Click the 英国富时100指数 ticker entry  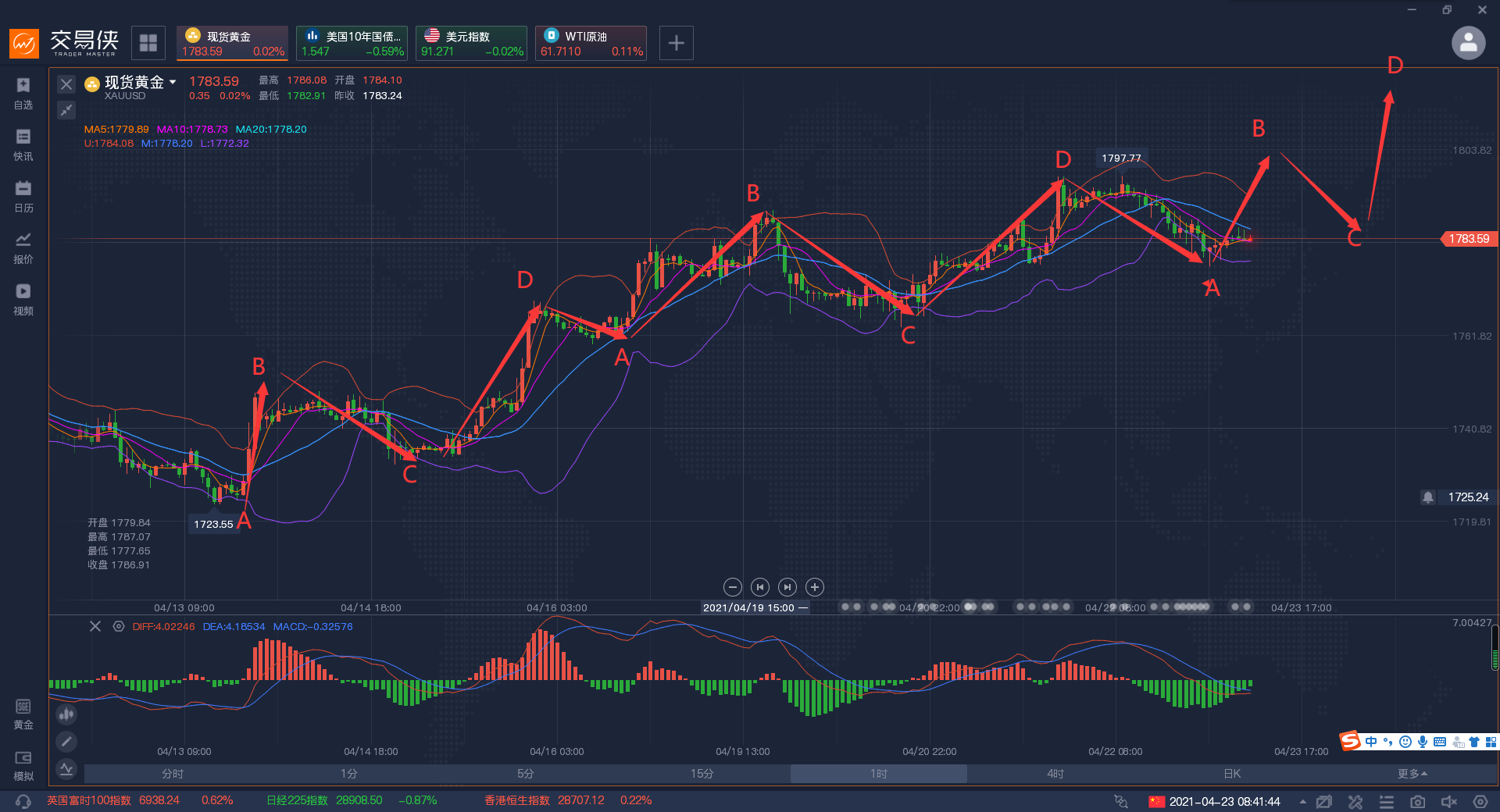[x=140, y=801]
